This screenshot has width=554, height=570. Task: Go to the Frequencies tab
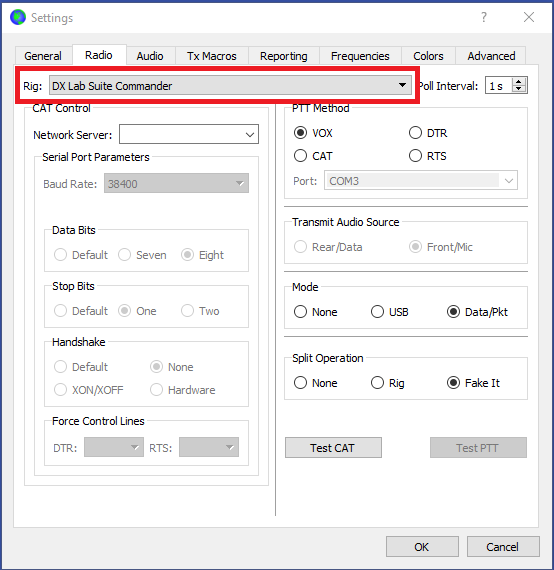(x=360, y=56)
